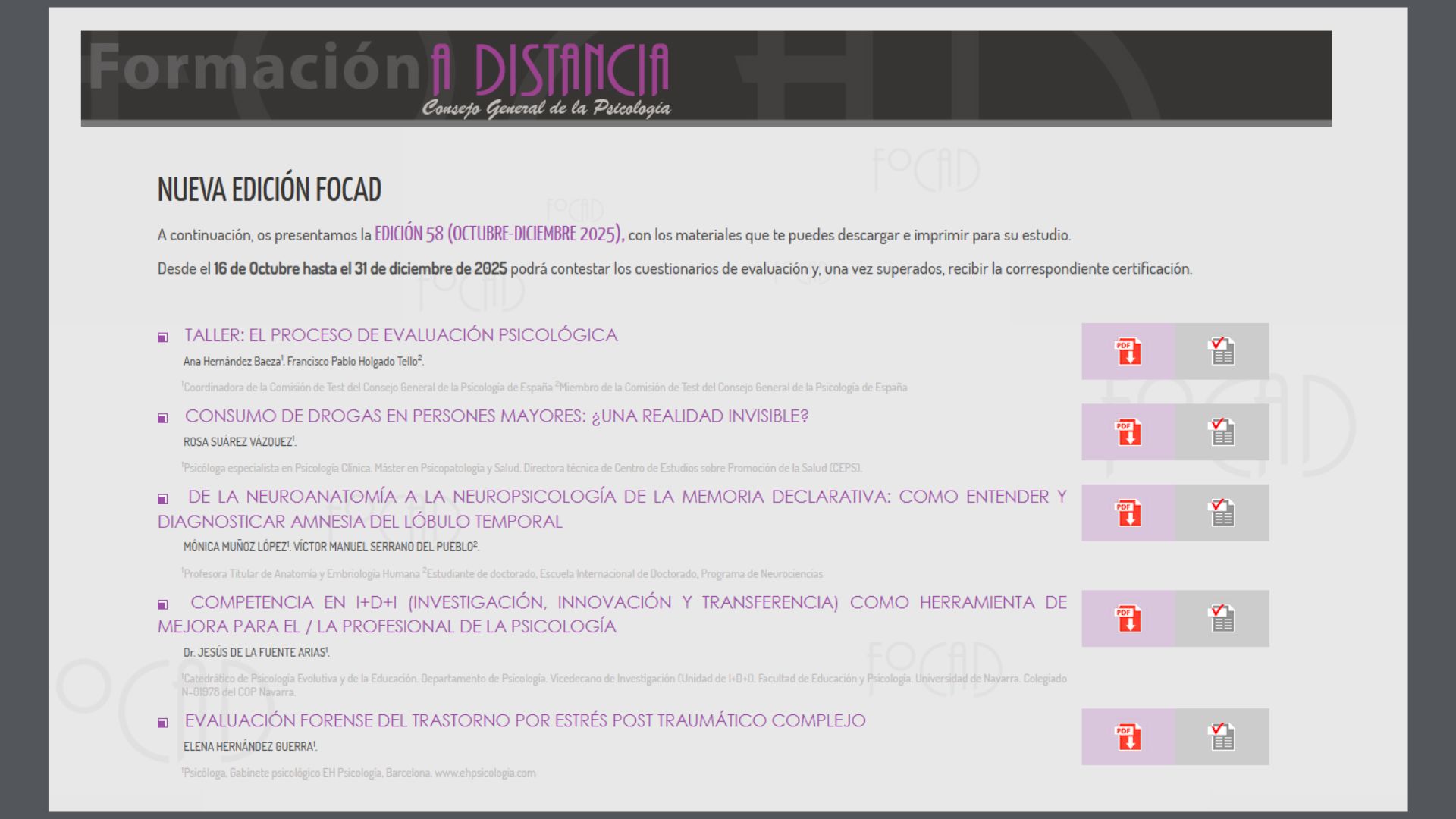Click square bullet beside Taller Evaluación Psicológica

click(x=162, y=337)
